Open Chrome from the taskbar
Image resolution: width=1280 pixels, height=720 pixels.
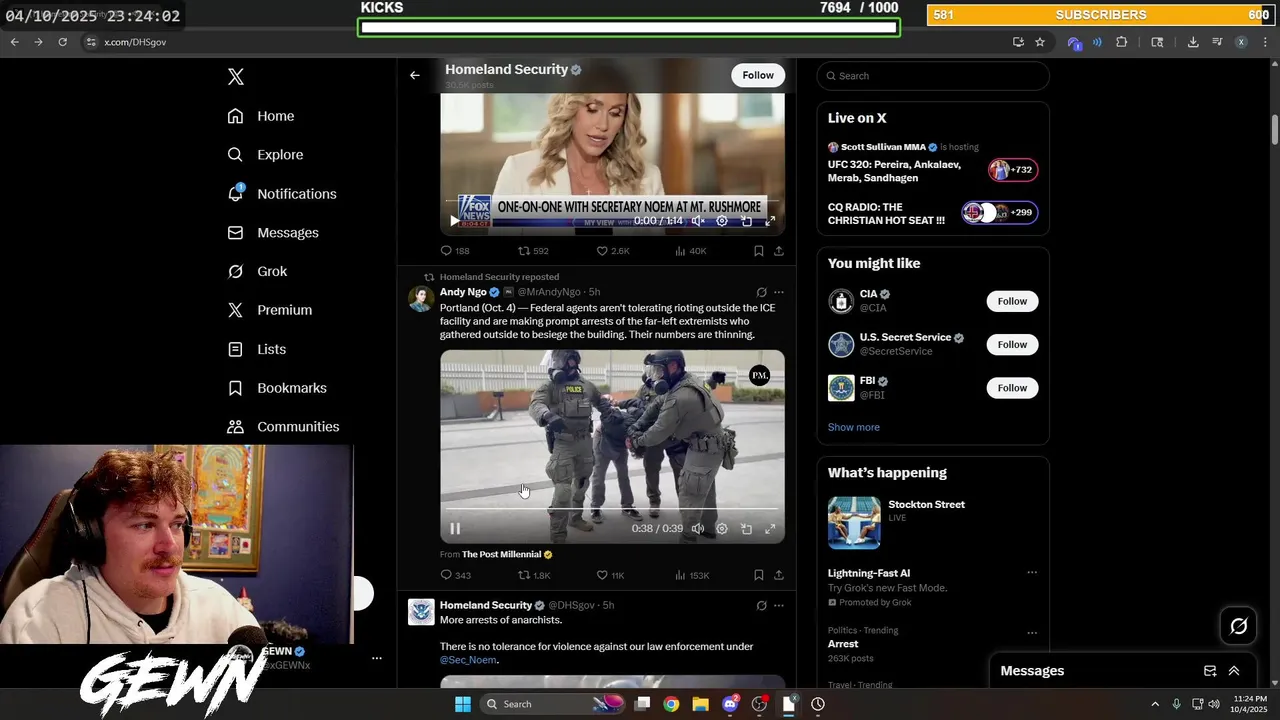tap(671, 704)
